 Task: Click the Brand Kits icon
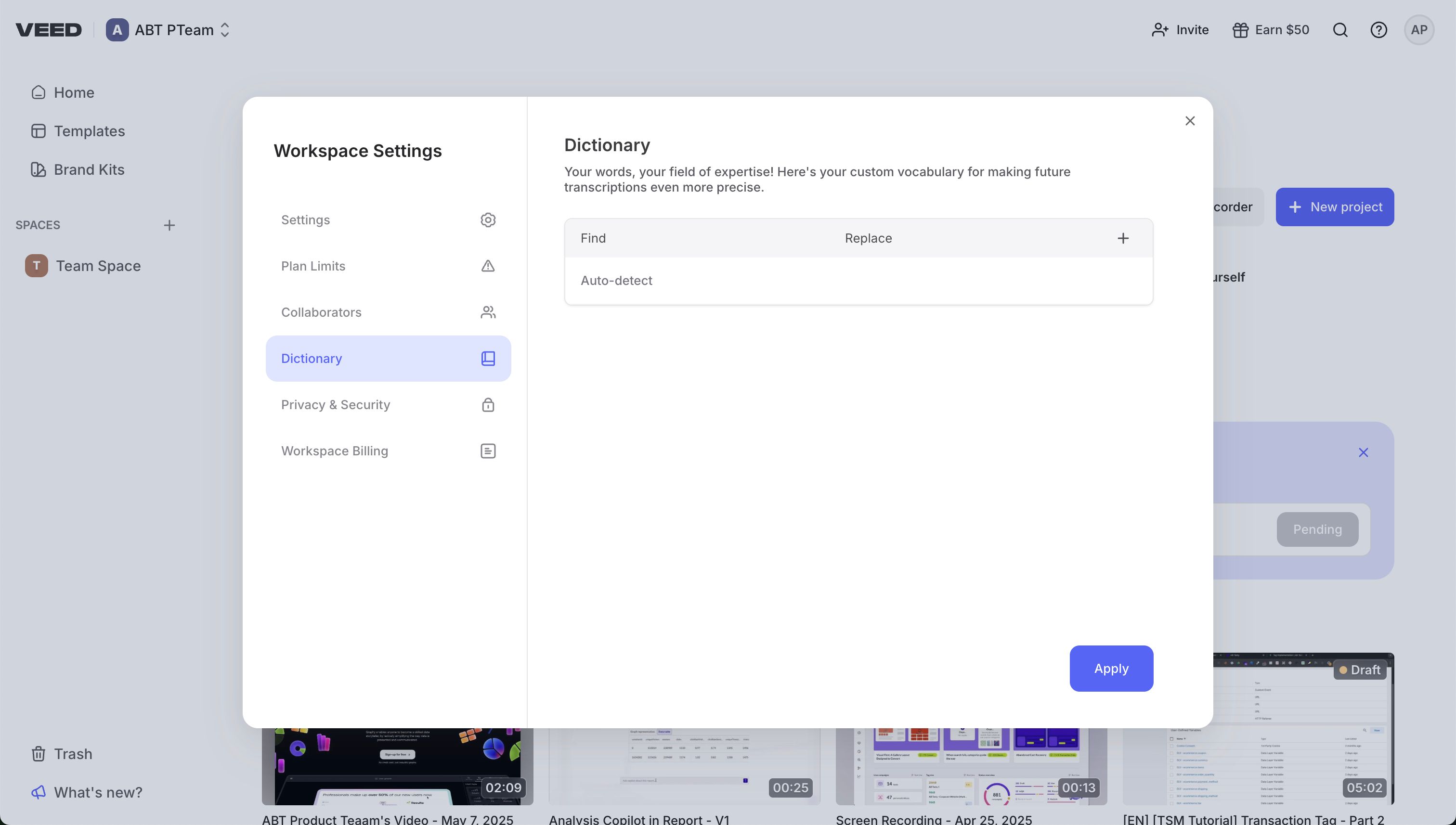pyautogui.click(x=39, y=169)
